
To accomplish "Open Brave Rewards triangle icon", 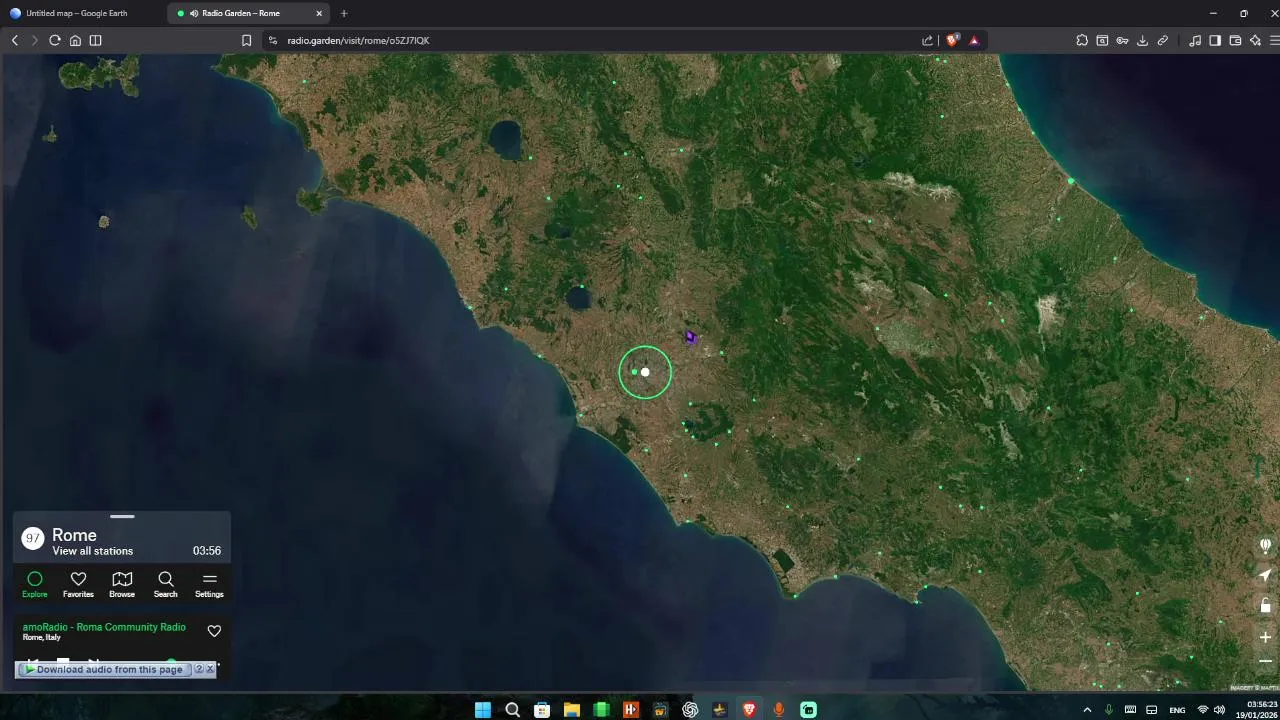I will click(x=974, y=40).
